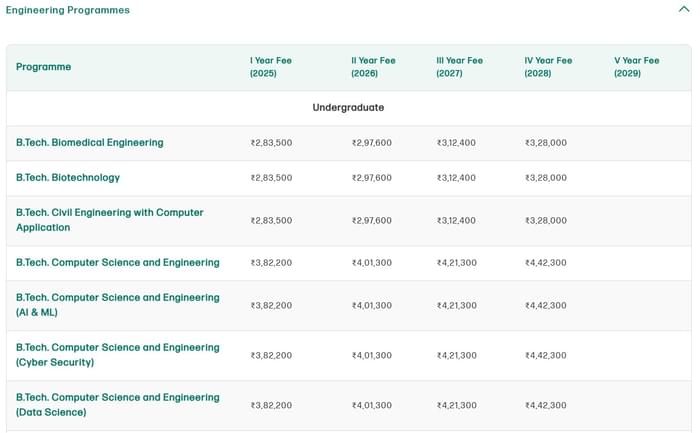
Task: Collapse the Engineering Programmes section chevron
Action: 684,9
